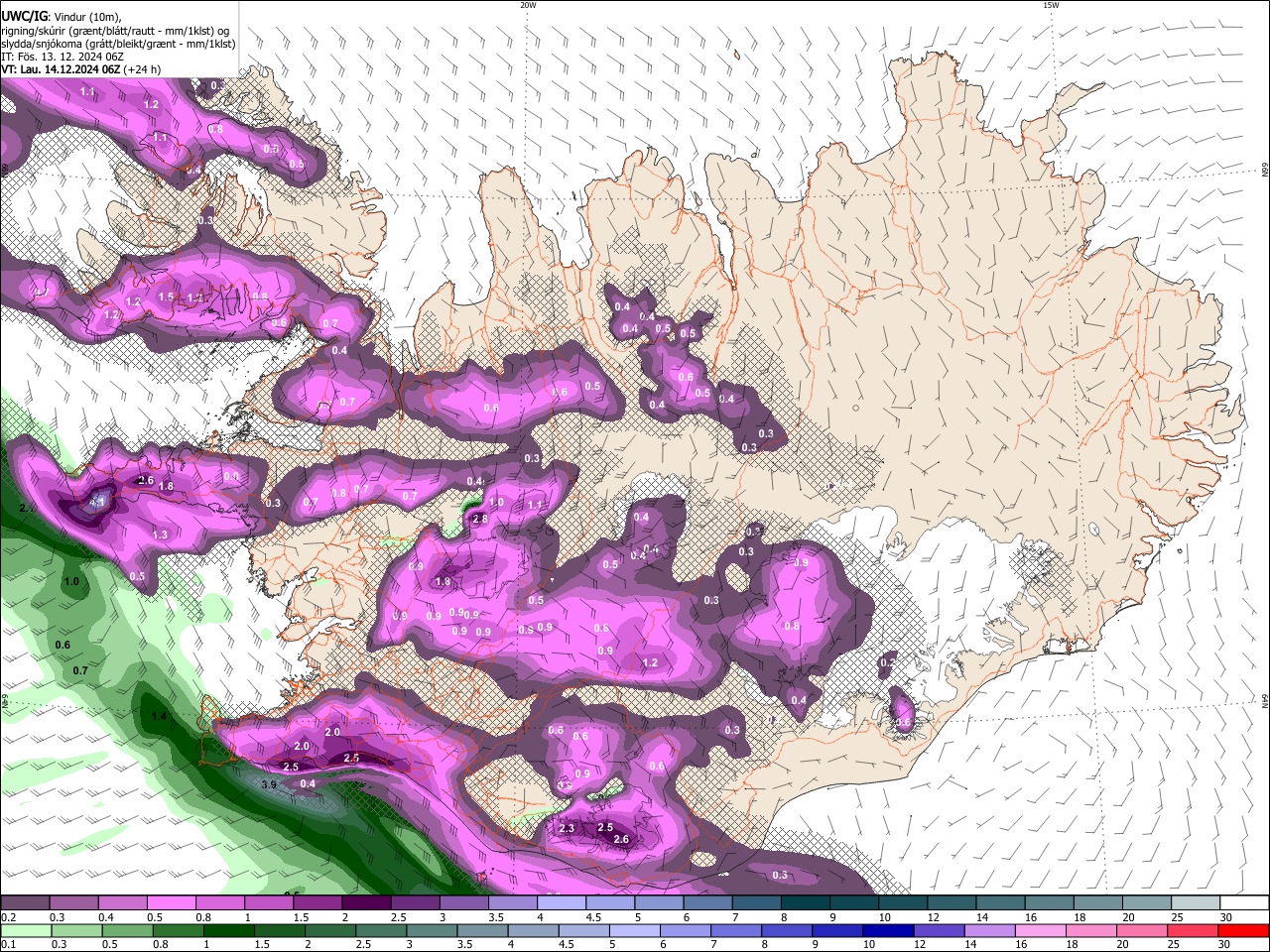Click the 'VT: Lau. 14.12.2024 06Z' valid time

click(62, 69)
